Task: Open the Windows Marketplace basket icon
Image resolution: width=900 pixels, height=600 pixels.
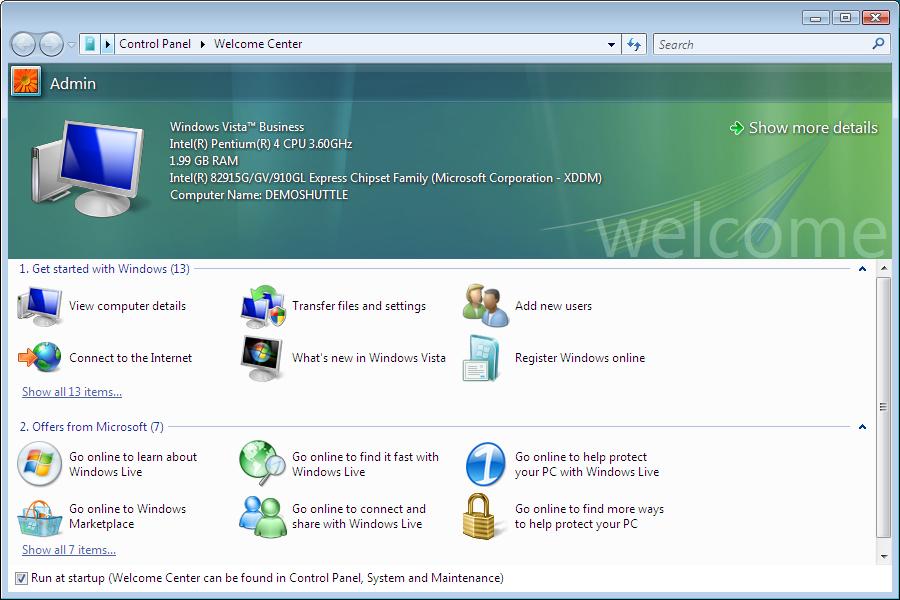Action: pos(39,517)
